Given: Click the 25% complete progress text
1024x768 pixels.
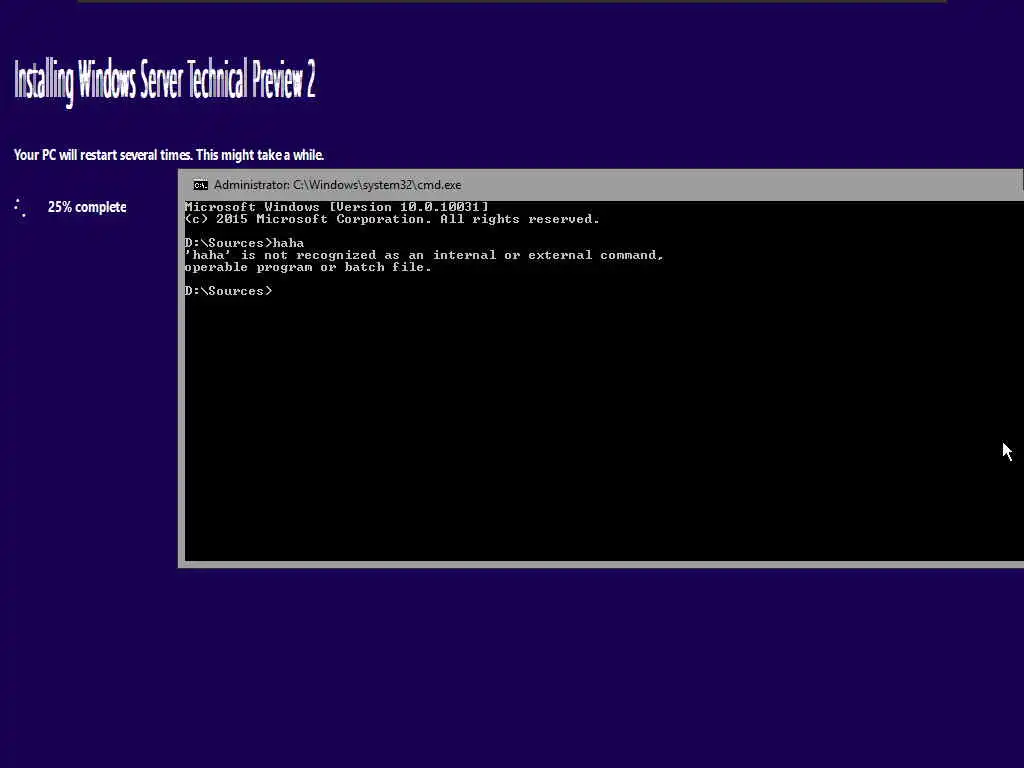Looking at the screenshot, I should click(87, 207).
